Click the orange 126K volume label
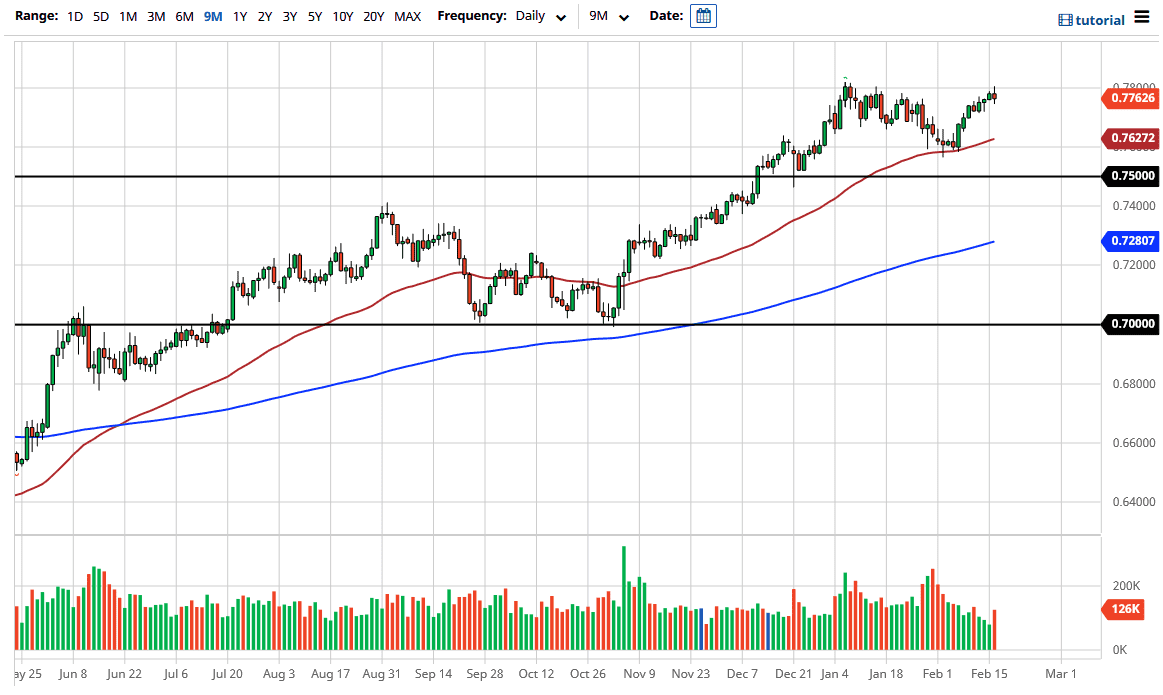The image size is (1163, 695). (x=1123, y=608)
